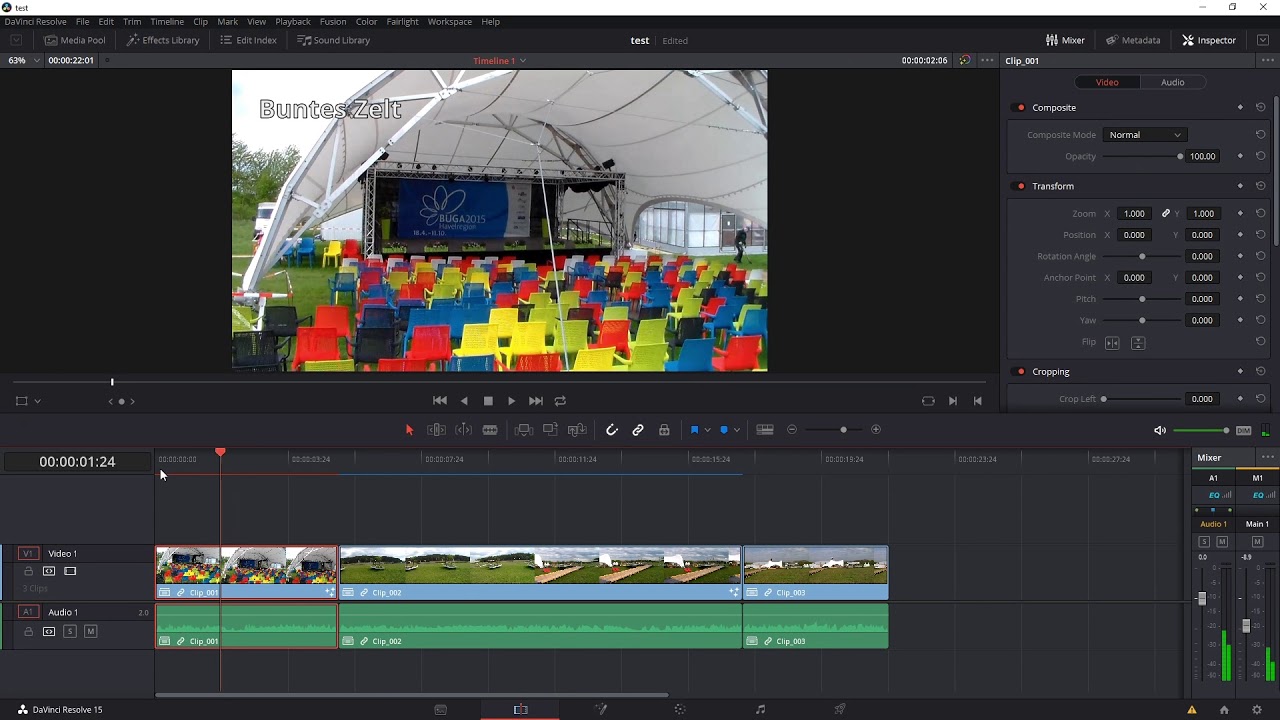
Task: Lock the Video 1 track
Action: click(28, 571)
